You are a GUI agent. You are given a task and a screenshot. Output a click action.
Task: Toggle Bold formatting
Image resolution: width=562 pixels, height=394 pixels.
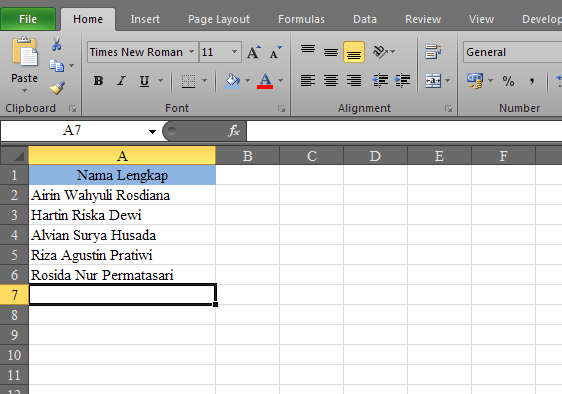[x=98, y=81]
